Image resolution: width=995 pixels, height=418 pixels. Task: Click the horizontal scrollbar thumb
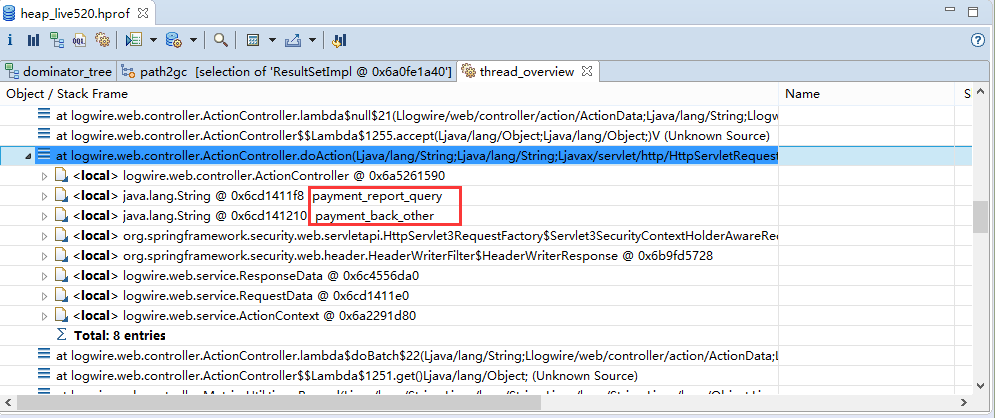coord(279,402)
